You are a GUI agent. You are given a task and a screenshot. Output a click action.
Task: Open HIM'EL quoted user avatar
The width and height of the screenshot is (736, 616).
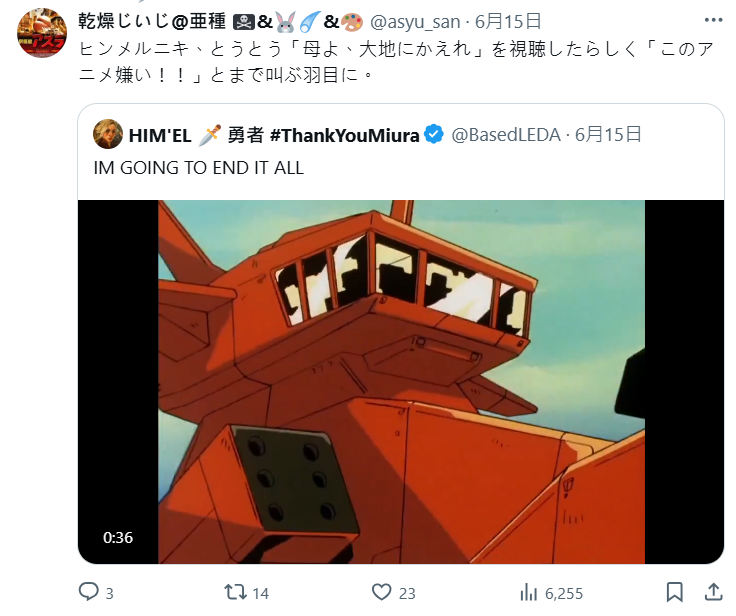[x=108, y=134]
